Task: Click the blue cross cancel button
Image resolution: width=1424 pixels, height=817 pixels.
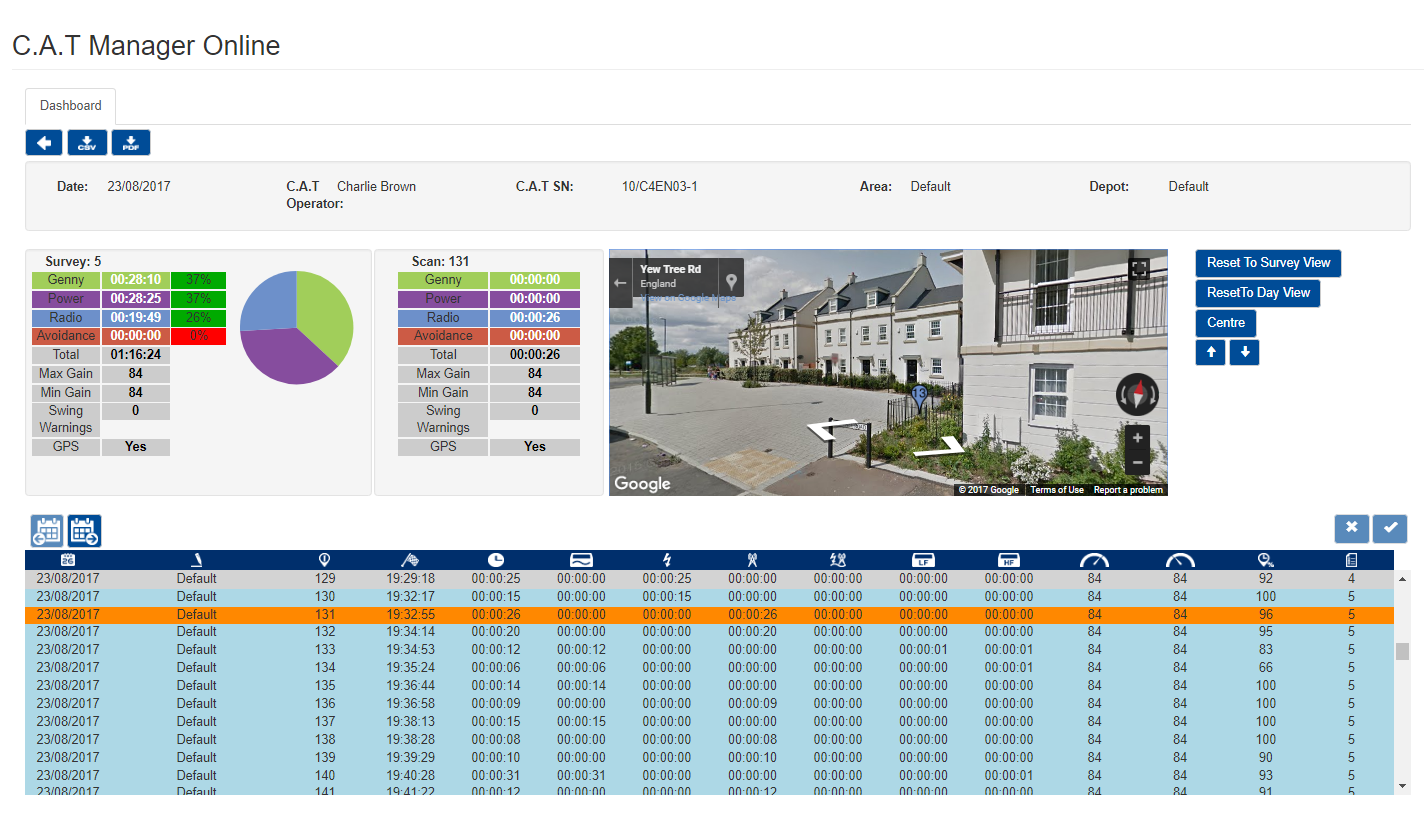Action: coord(1351,528)
